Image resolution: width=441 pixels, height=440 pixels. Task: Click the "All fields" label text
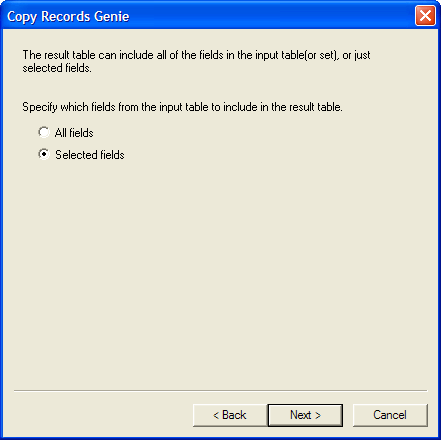tap(74, 133)
